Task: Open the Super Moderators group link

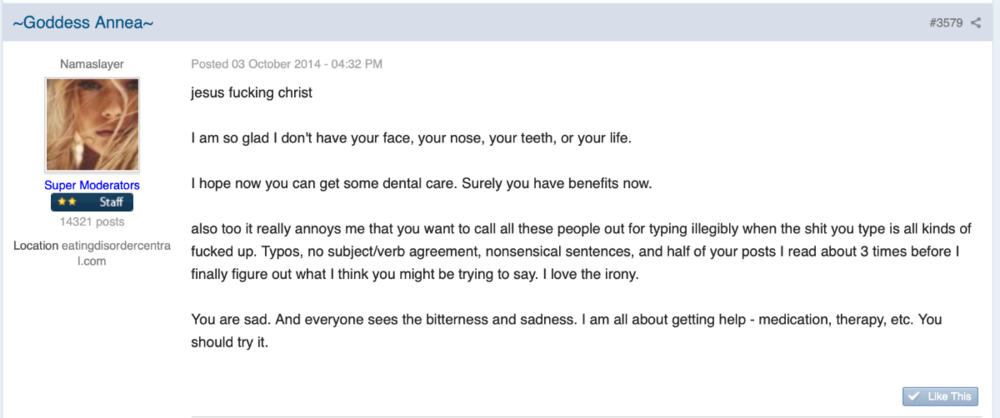Action: (x=92, y=185)
